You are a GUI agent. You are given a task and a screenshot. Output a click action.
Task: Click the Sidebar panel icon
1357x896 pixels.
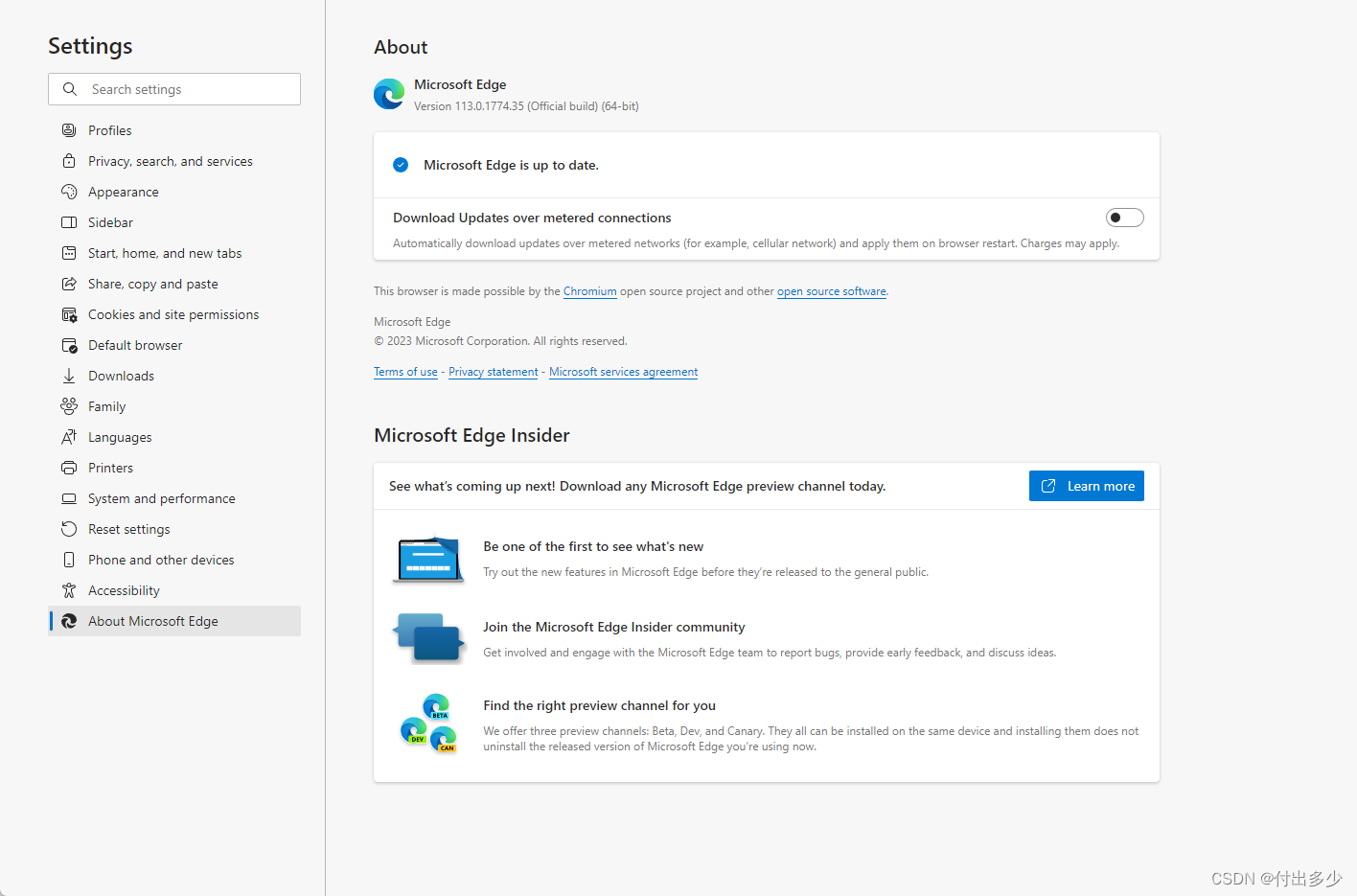(x=69, y=222)
